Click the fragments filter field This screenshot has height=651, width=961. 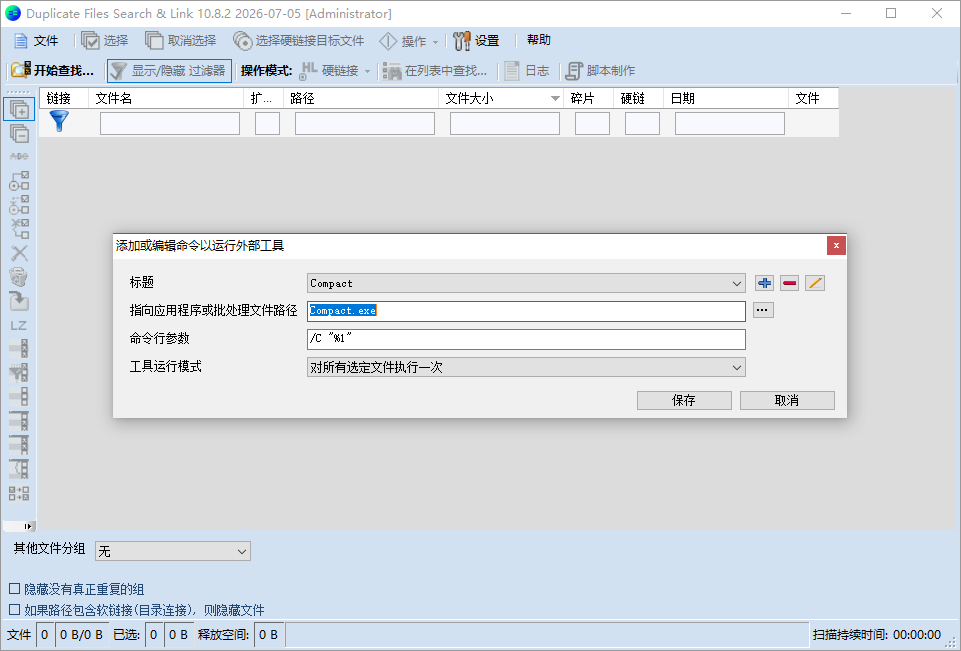(592, 123)
